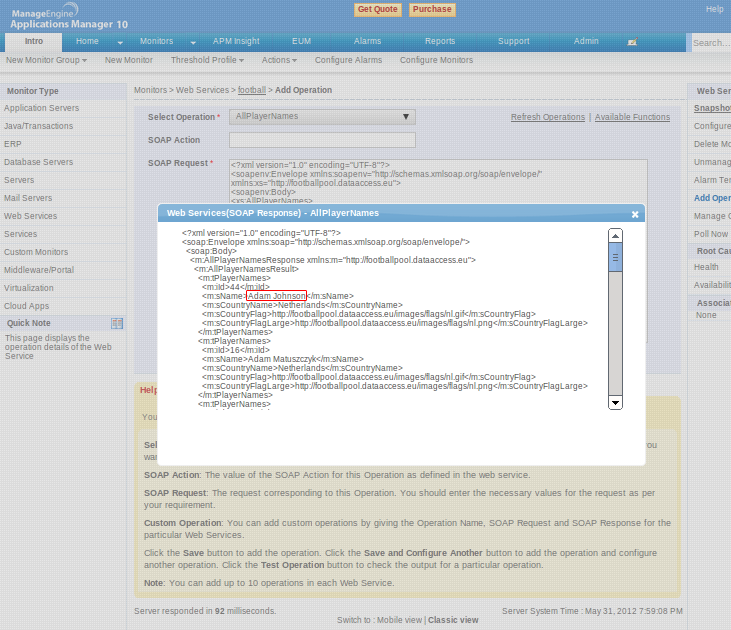
Task: Close the SOAP Response popup
Action: coord(634,214)
